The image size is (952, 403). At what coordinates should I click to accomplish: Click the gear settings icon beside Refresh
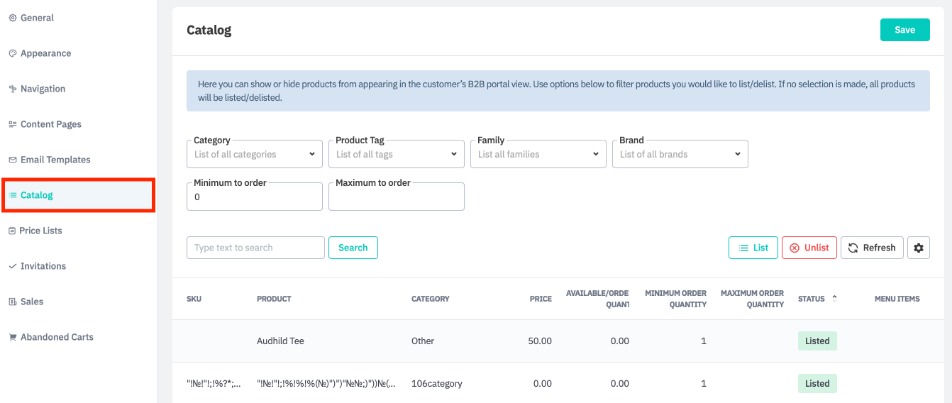click(x=918, y=248)
